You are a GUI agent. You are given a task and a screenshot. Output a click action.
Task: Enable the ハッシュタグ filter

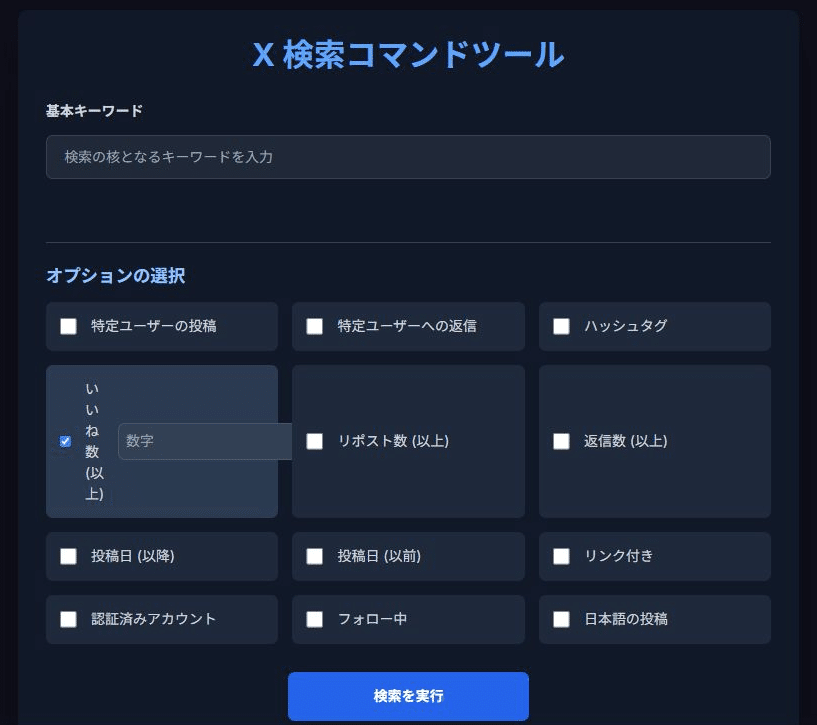(x=561, y=326)
